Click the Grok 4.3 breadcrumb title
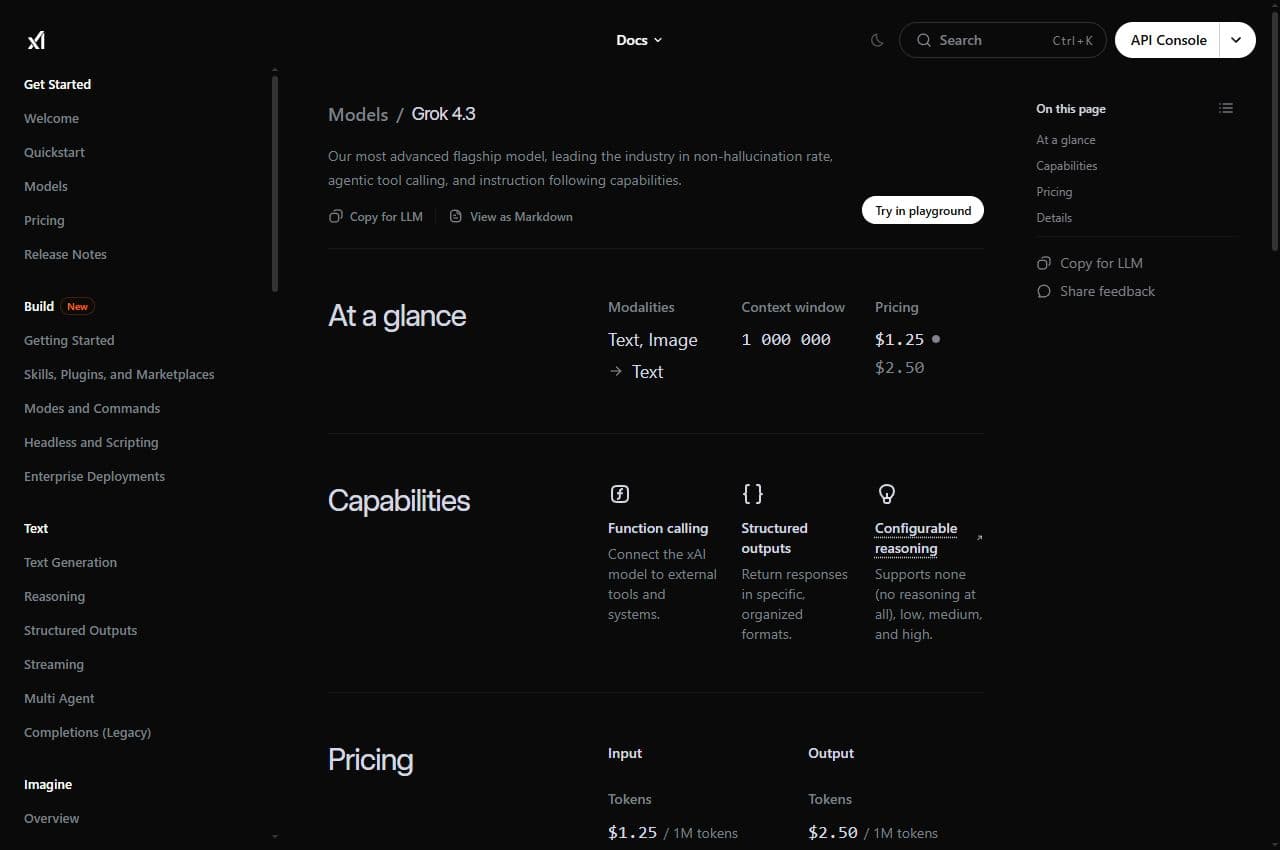 pyautogui.click(x=443, y=114)
